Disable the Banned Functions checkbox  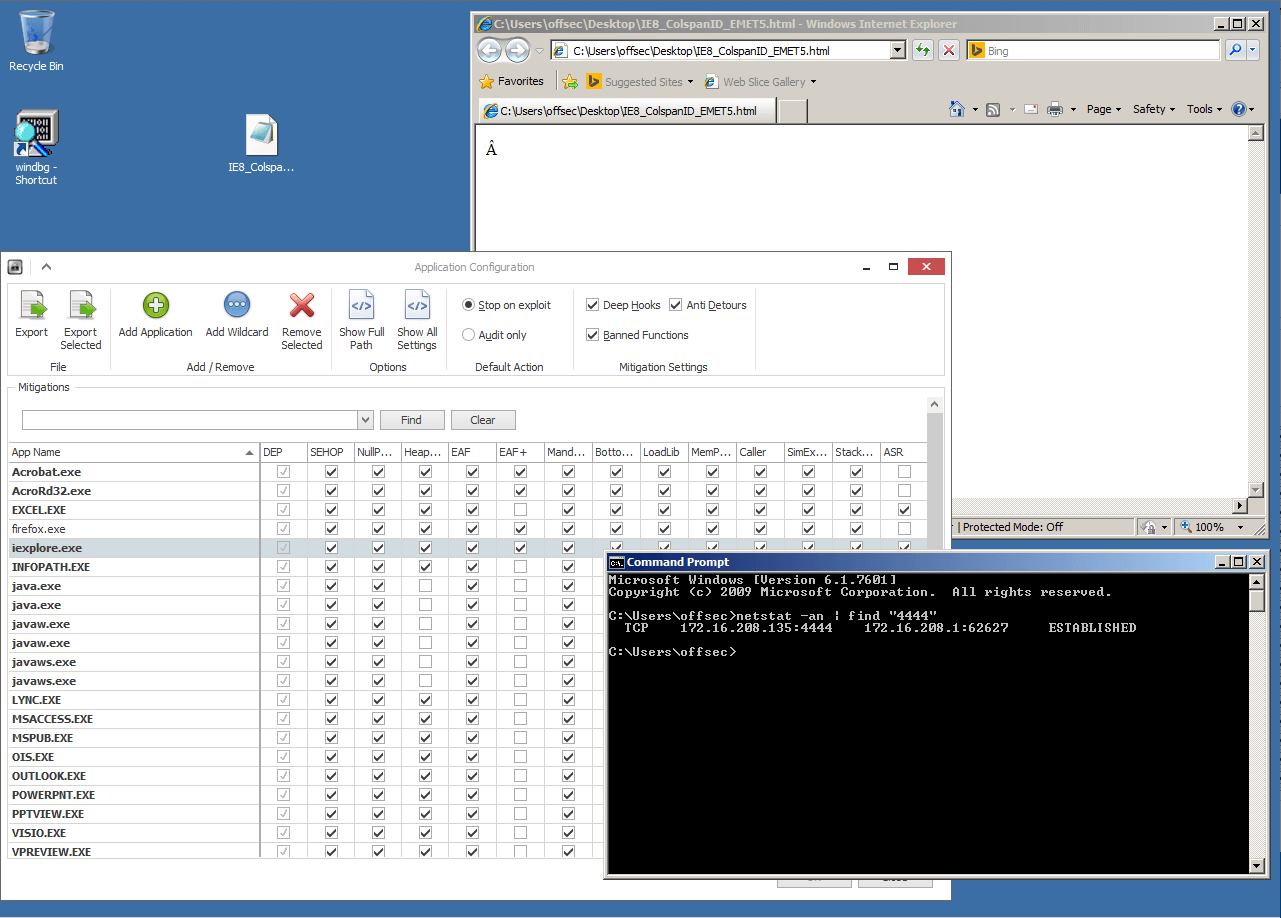click(593, 335)
